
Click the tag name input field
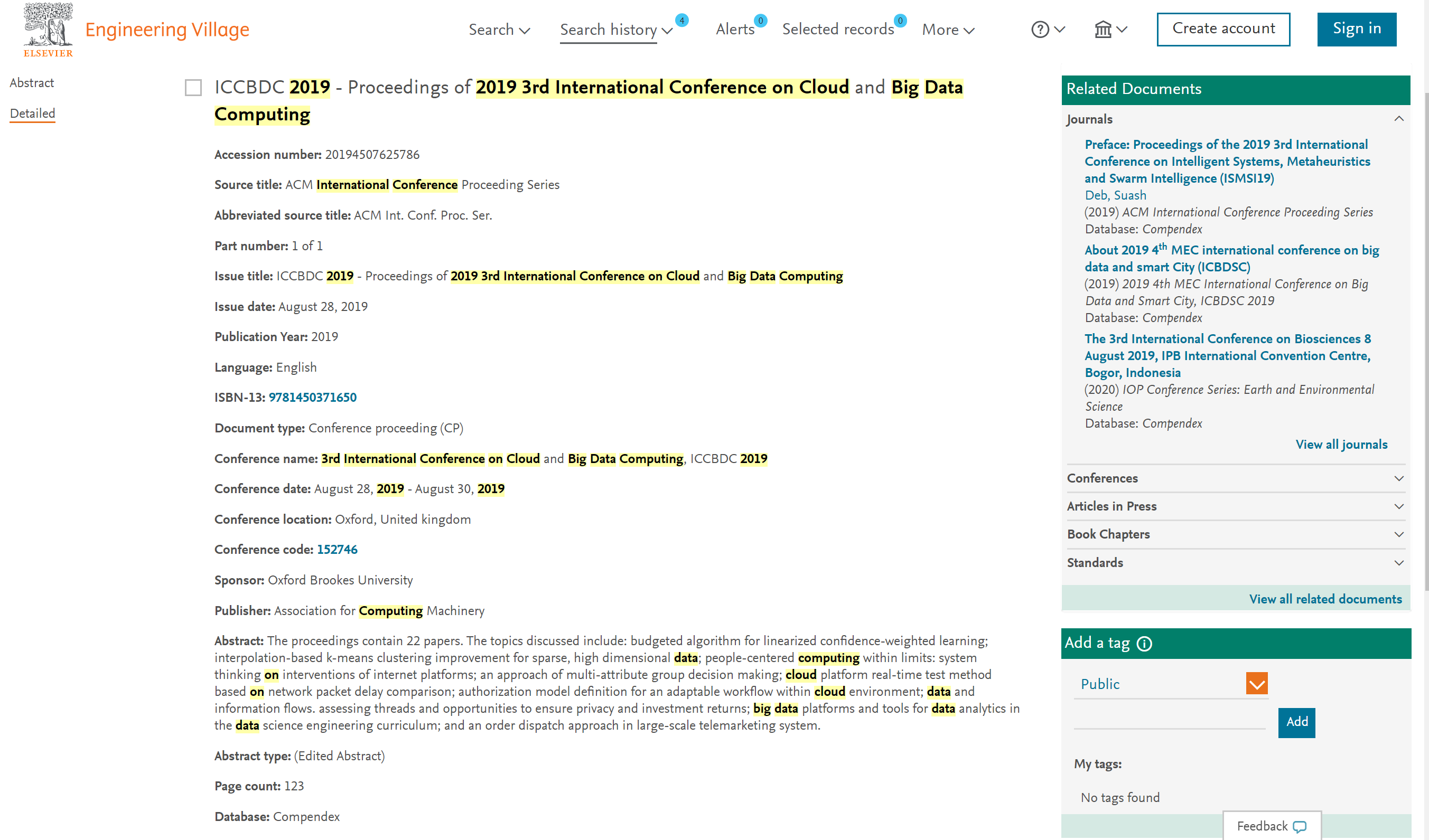[x=1169, y=720]
